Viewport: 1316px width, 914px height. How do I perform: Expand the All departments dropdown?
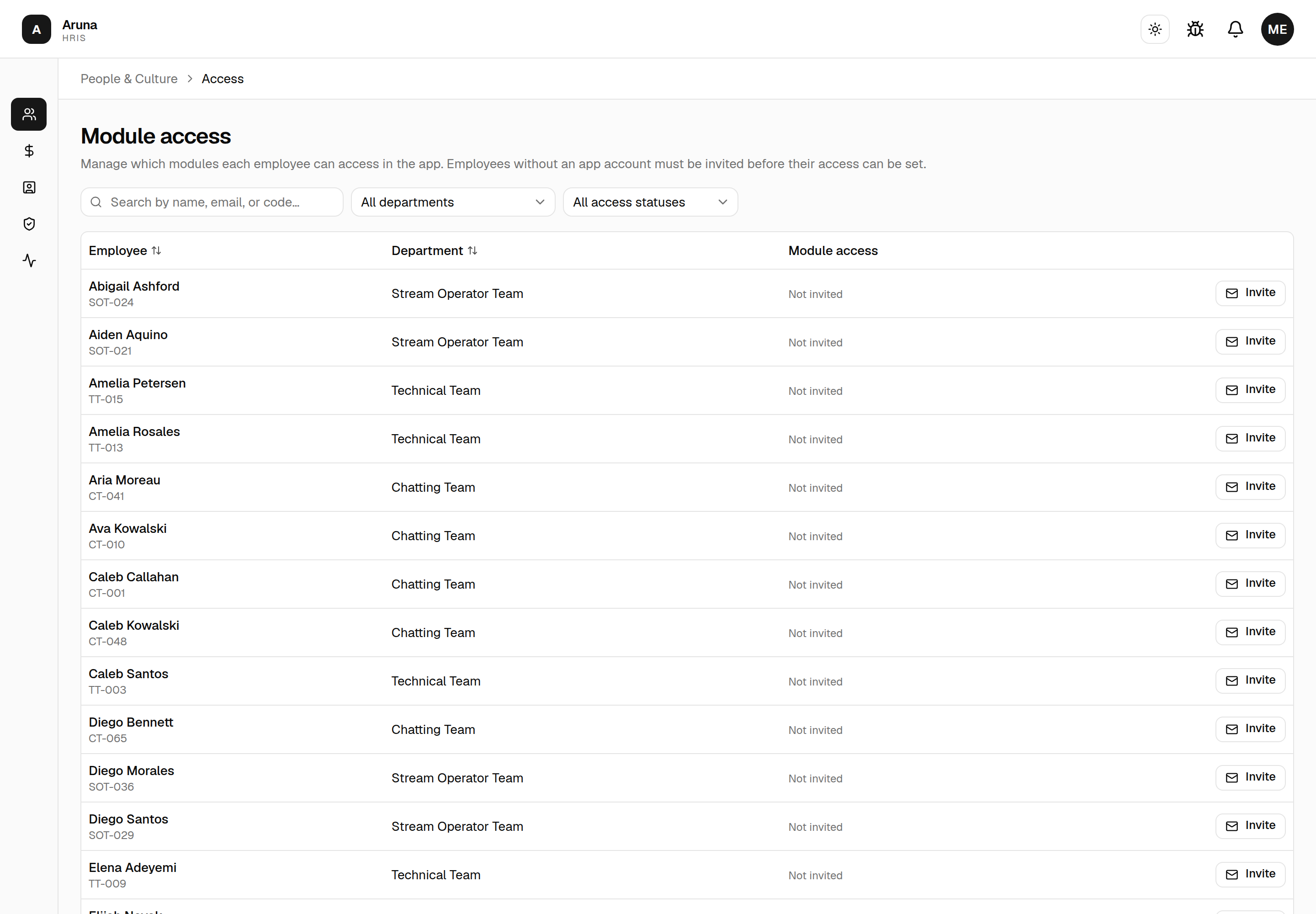(x=453, y=202)
